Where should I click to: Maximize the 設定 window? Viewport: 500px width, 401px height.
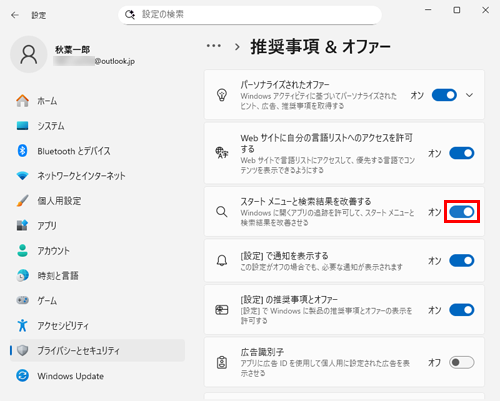click(x=457, y=10)
